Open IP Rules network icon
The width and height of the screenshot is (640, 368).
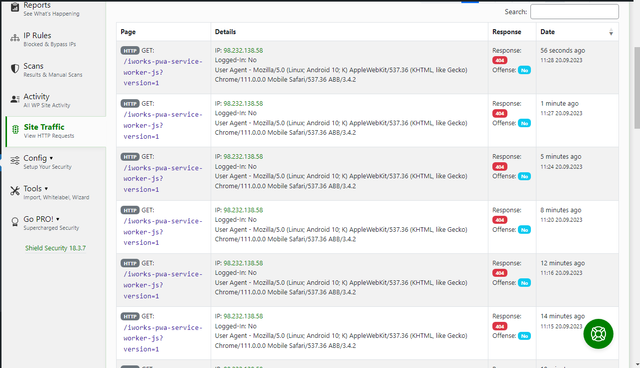pyautogui.click(x=15, y=38)
